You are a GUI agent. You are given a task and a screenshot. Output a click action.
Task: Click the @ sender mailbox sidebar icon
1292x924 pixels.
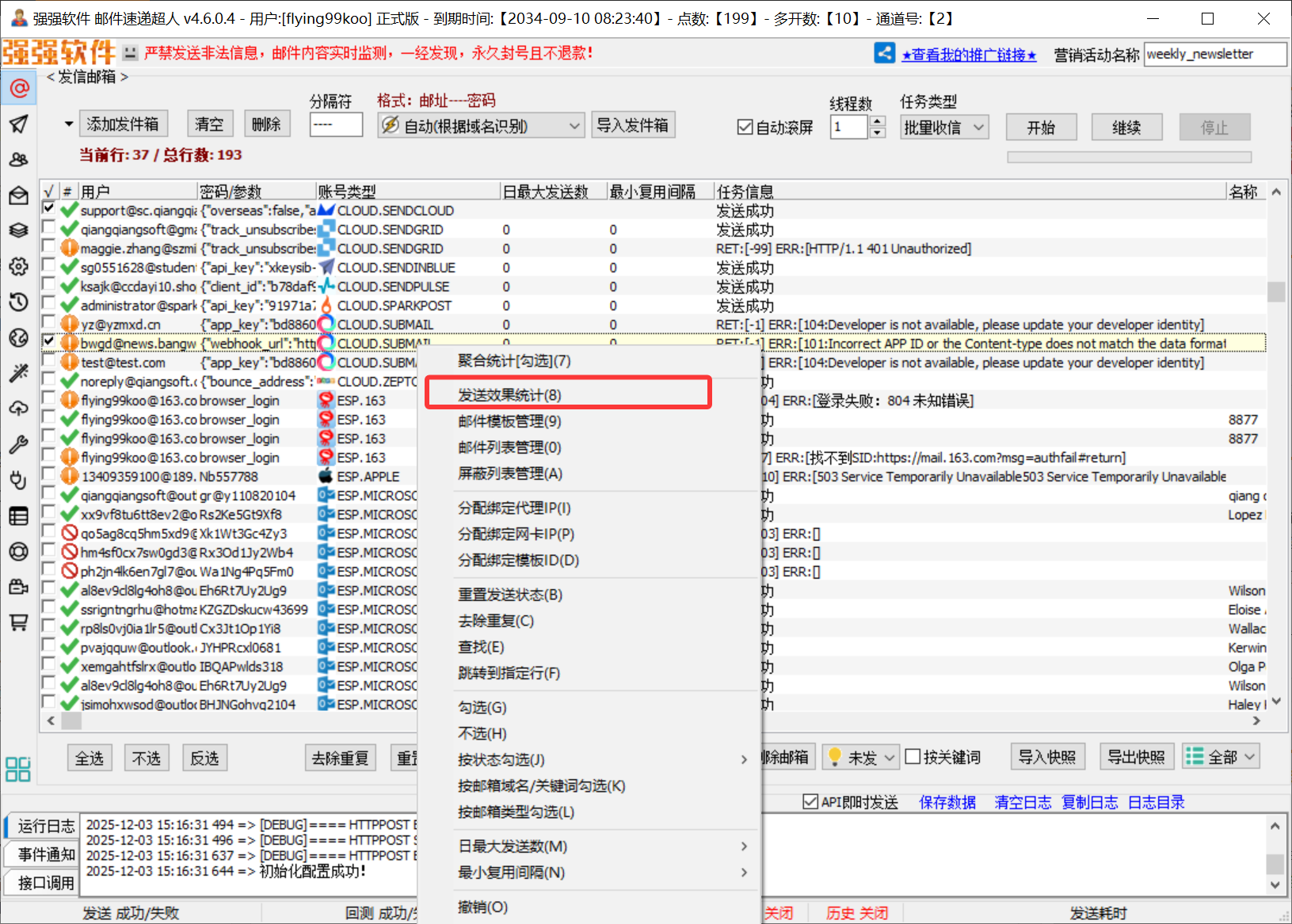click(x=19, y=88)
